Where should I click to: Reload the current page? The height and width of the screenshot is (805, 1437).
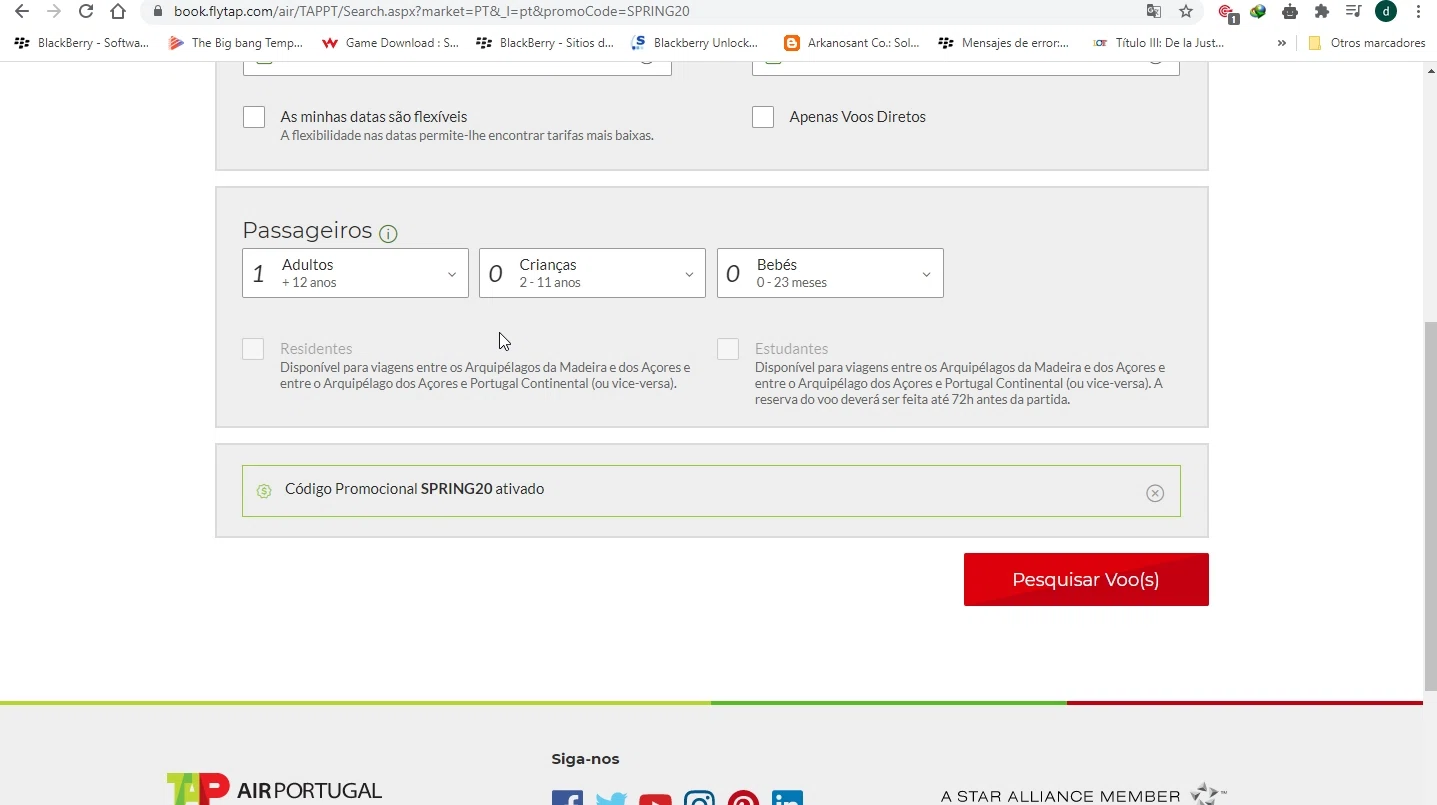[86, 12]
